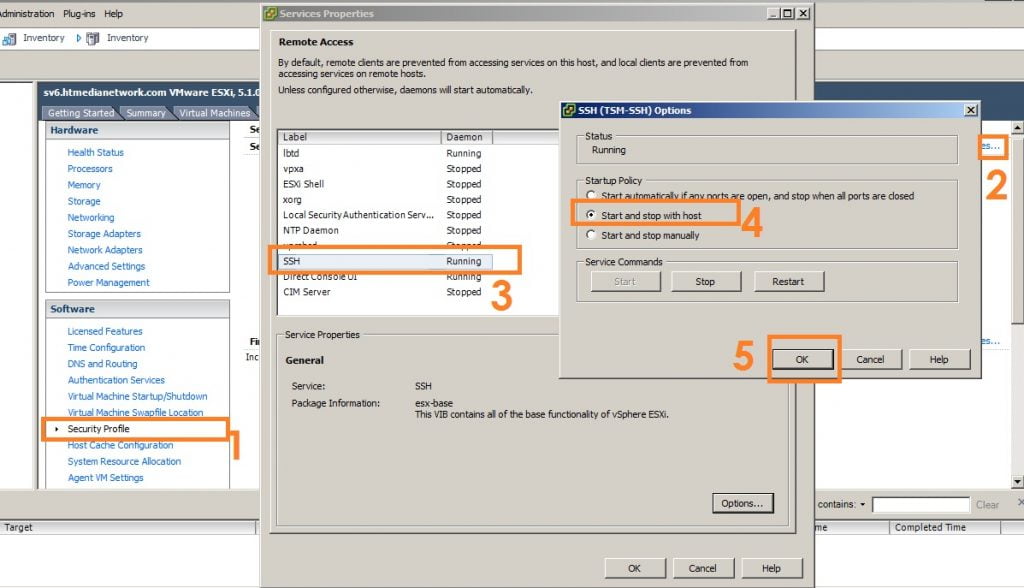This screenshot has height=588, width=1024.
Task: Click the Stop service command button
Action: (x=705, y=282)
